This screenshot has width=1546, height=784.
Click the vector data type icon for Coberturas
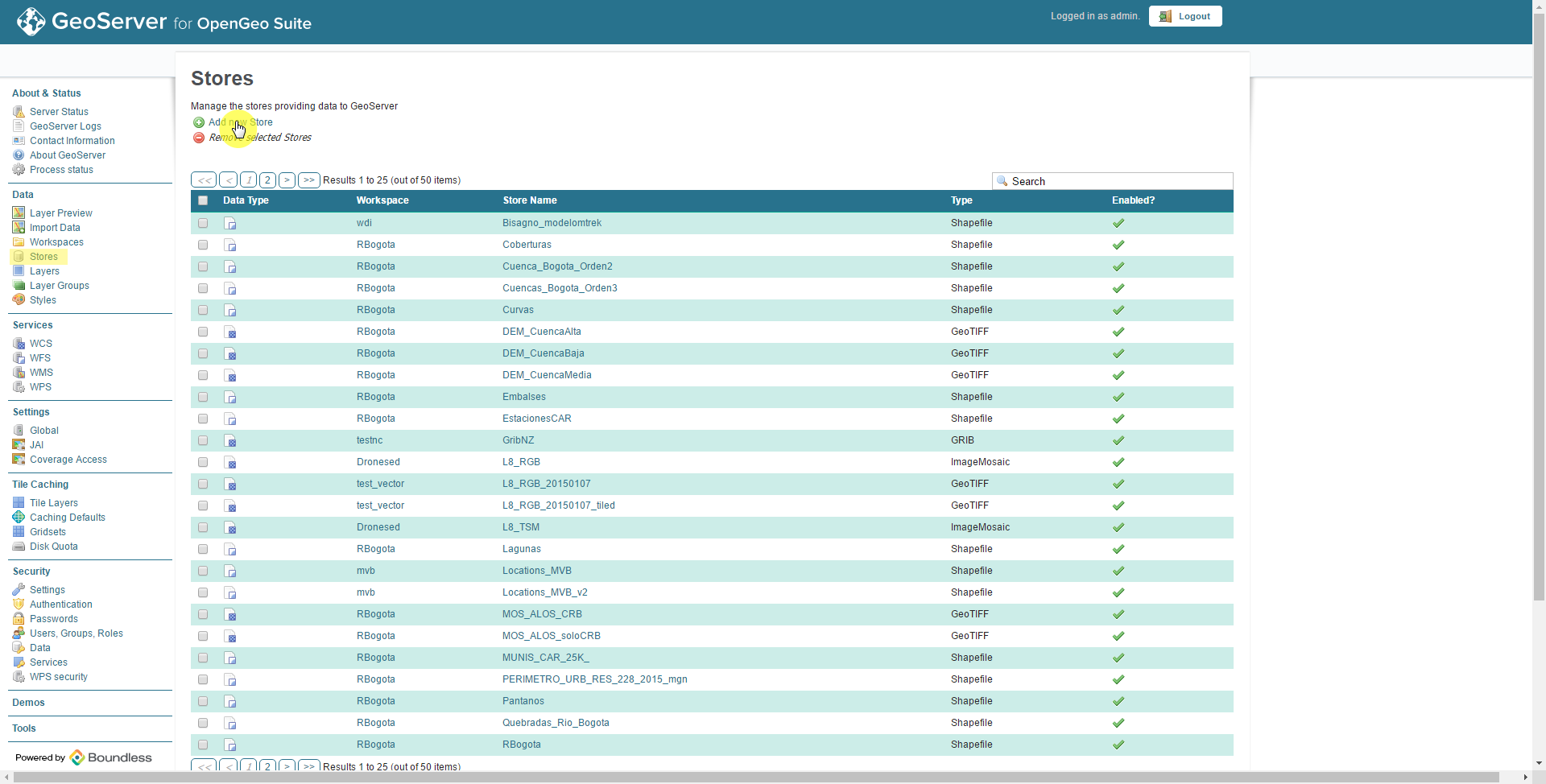click(230, 246)
